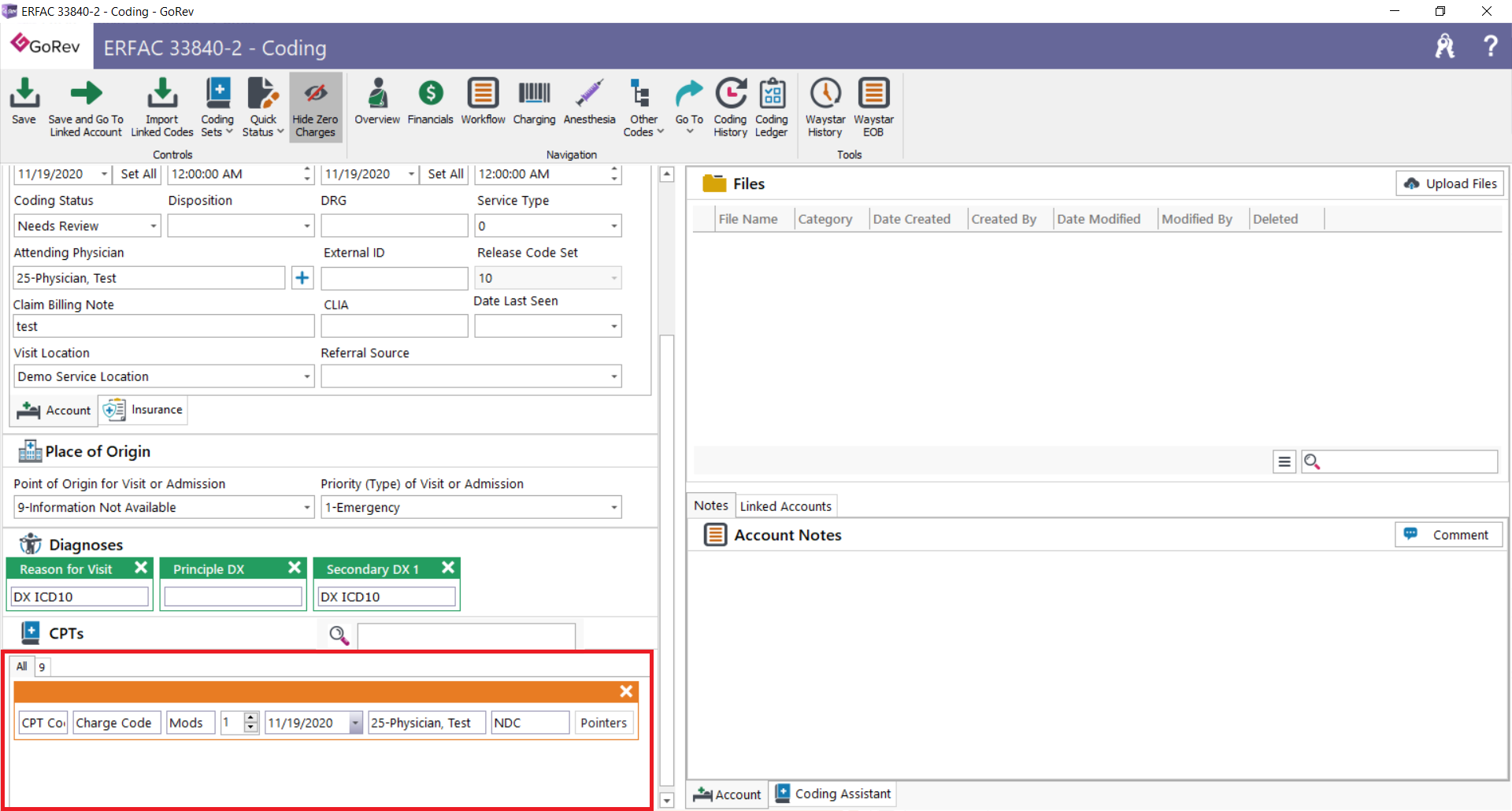1512x811 pixels.
Task: Toggle Hide Zero Charges
Action: pos(315,108)
